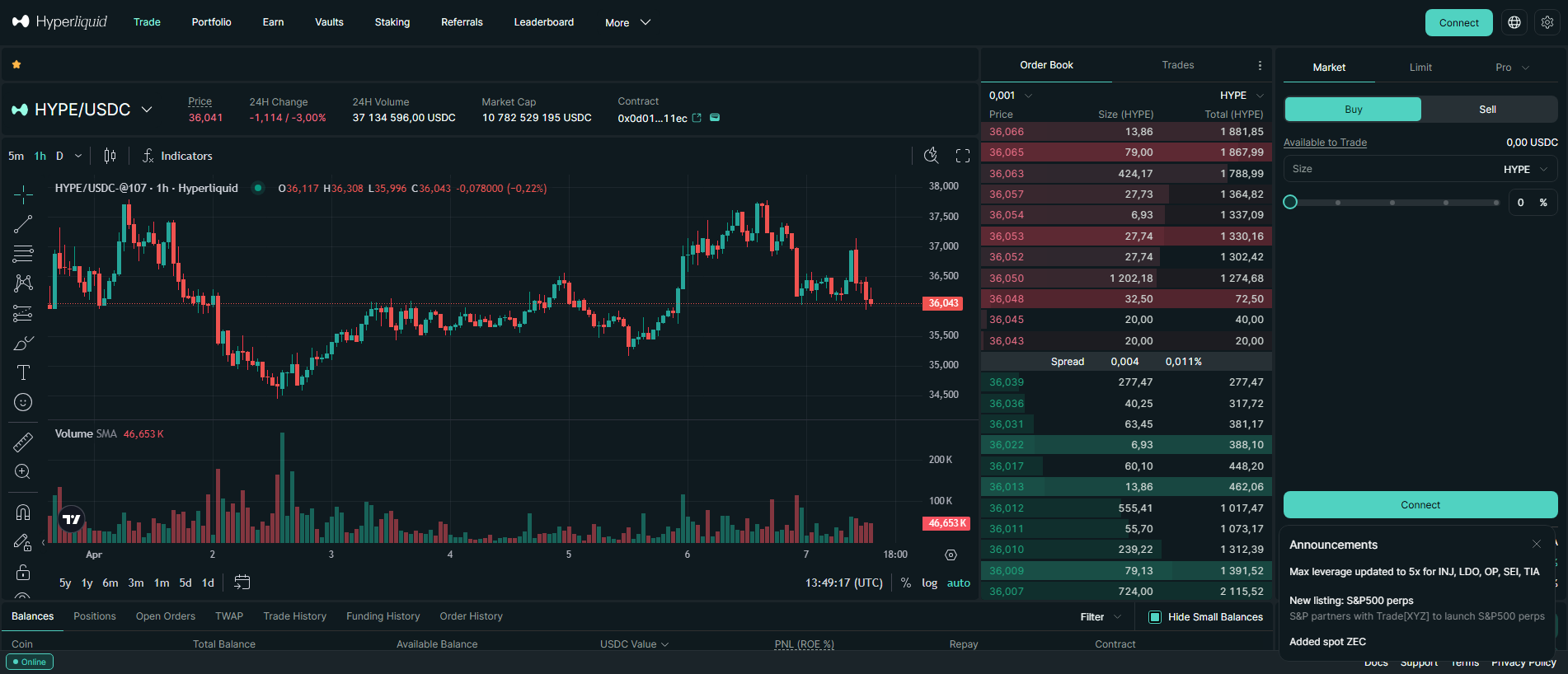Click the top-right Connect button
Screen dimensions: 1568x674
point(1459,23)
